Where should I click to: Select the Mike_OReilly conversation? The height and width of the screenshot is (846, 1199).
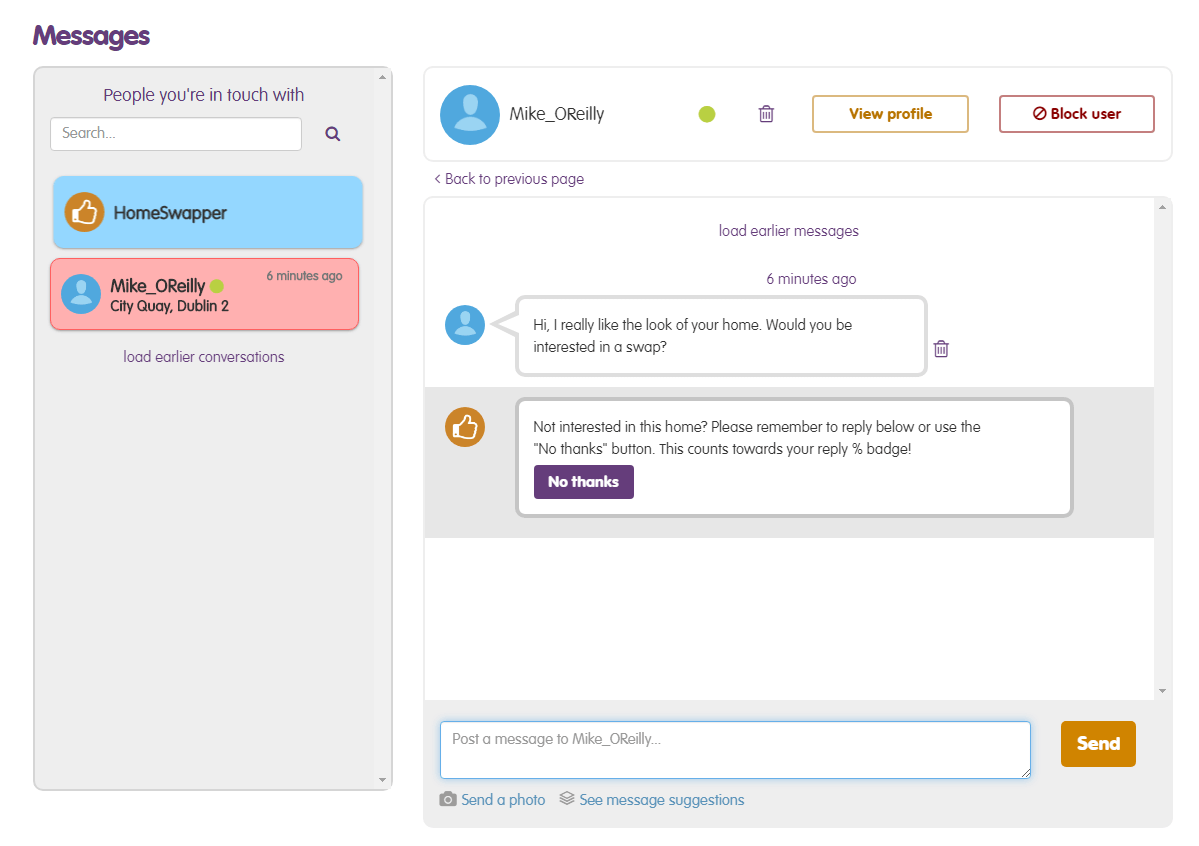click(x=204, y=294)
